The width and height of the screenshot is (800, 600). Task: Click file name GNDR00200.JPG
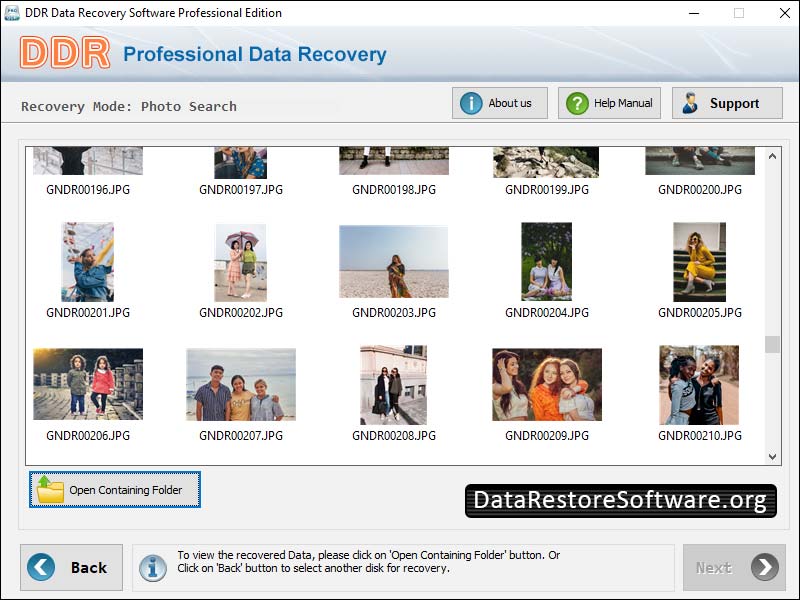tap(700, 190)
